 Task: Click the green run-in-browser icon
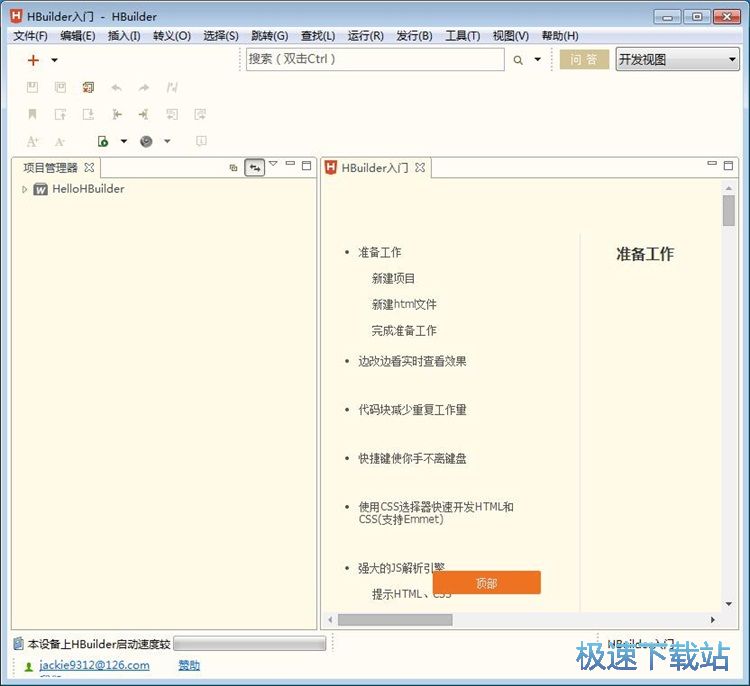pyautogui.click(x=102, y=142)
